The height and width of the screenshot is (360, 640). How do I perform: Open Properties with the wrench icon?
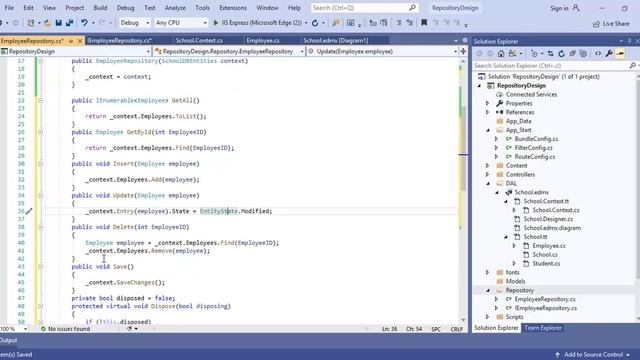point(609,53)
